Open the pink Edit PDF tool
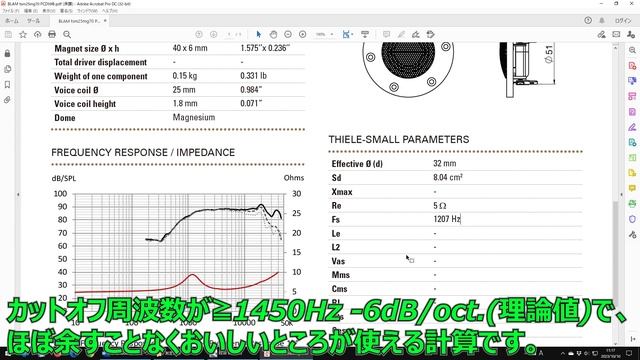The height and width of the screenshot is (360, 640). coord(632,96)
